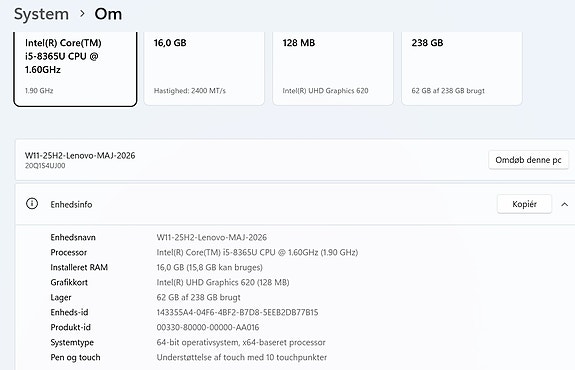Click Intel(R) UHD Graphics 620 card subtitle
Image resolution: width=575 pixels, height=370 pixels.
tap(325, 91)
